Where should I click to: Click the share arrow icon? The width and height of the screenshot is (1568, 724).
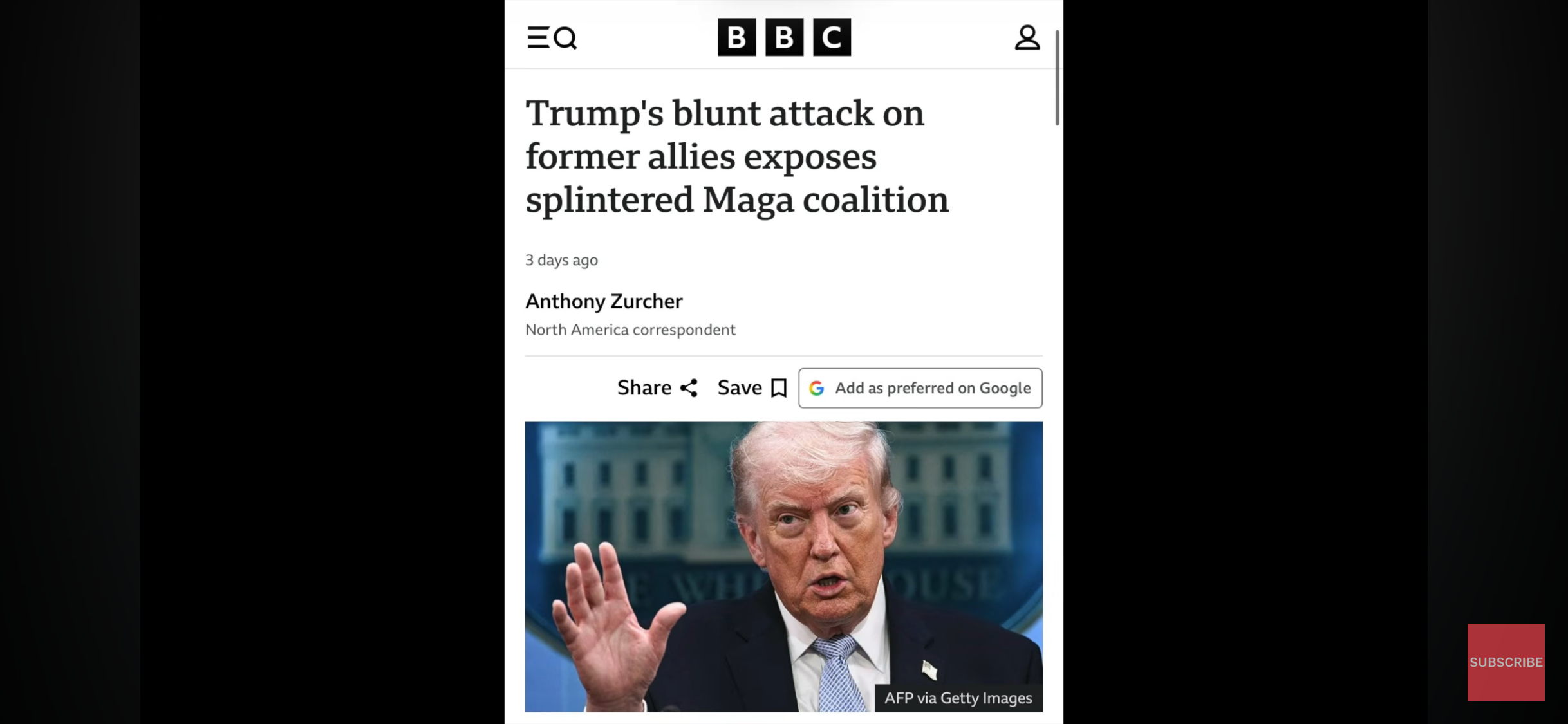(689, 388)
